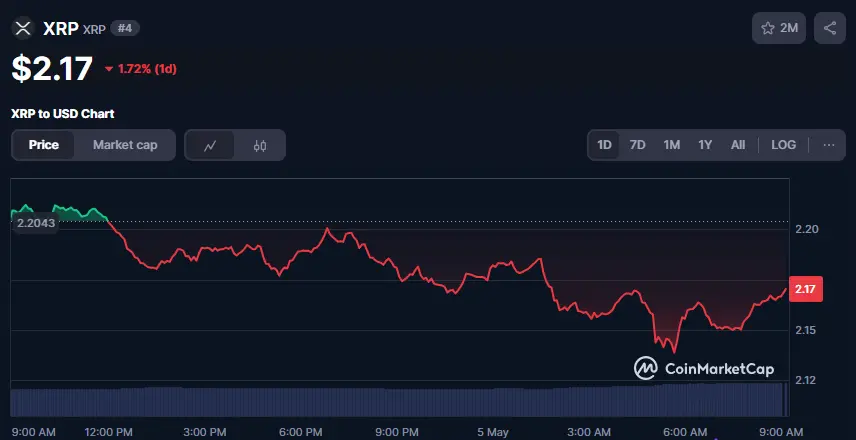Click the XRP to USD Chart title
856x440 pixels.
click(63, 114)
